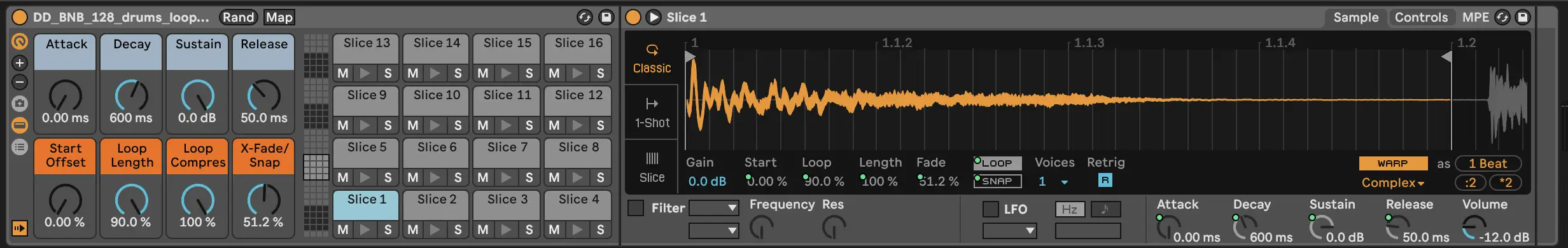
Task: Toggle the Loop button off
Action: [997, 163]
